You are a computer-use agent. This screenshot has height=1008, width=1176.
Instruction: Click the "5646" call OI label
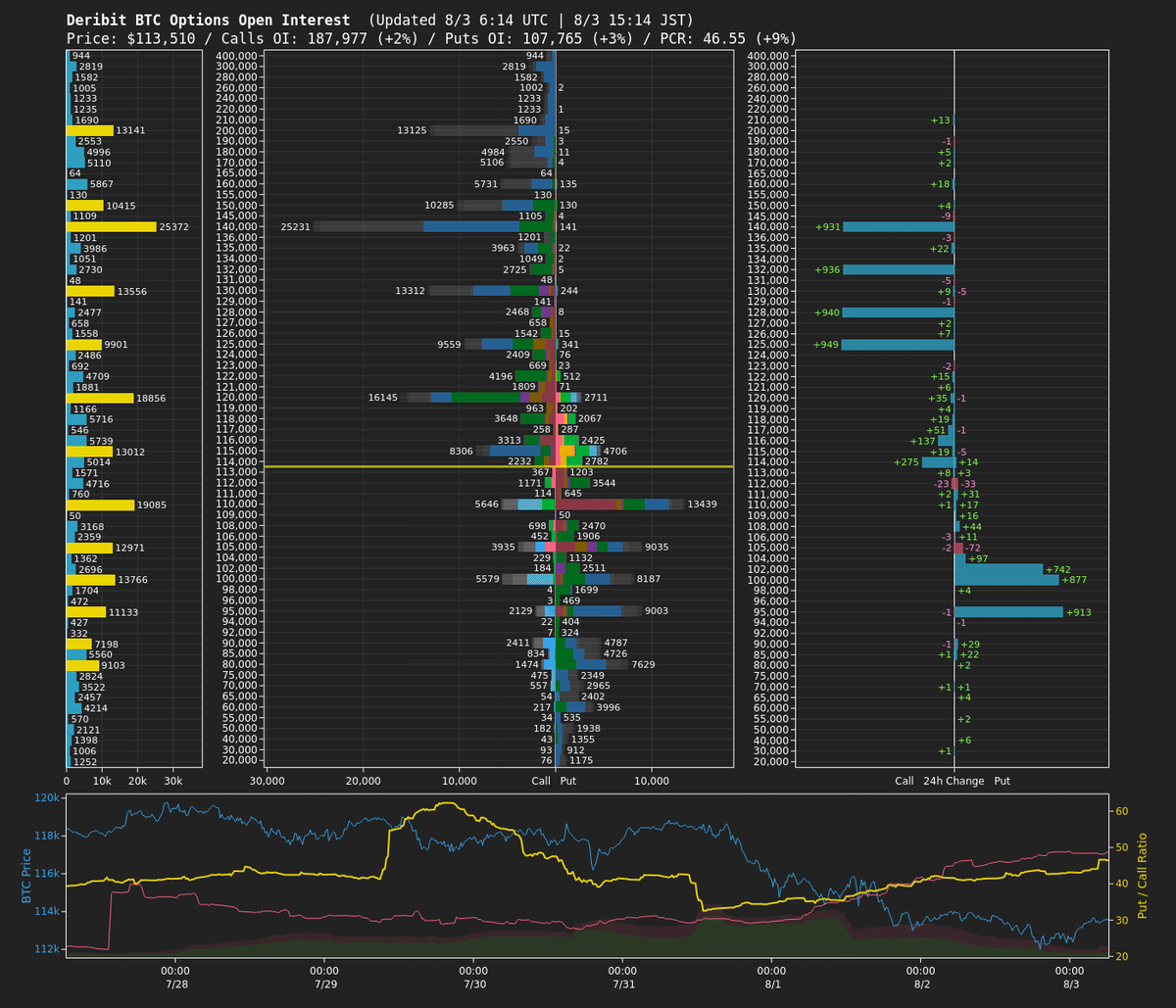(487, 504)
